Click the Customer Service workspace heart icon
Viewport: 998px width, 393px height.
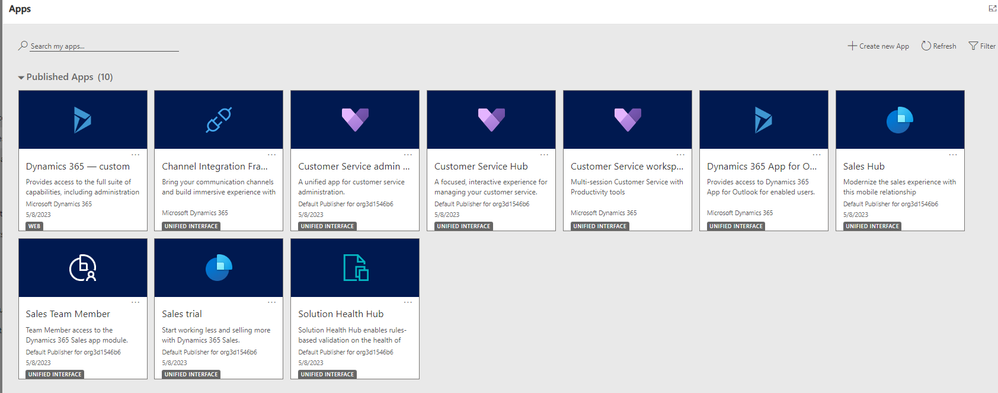click(627, 120)
